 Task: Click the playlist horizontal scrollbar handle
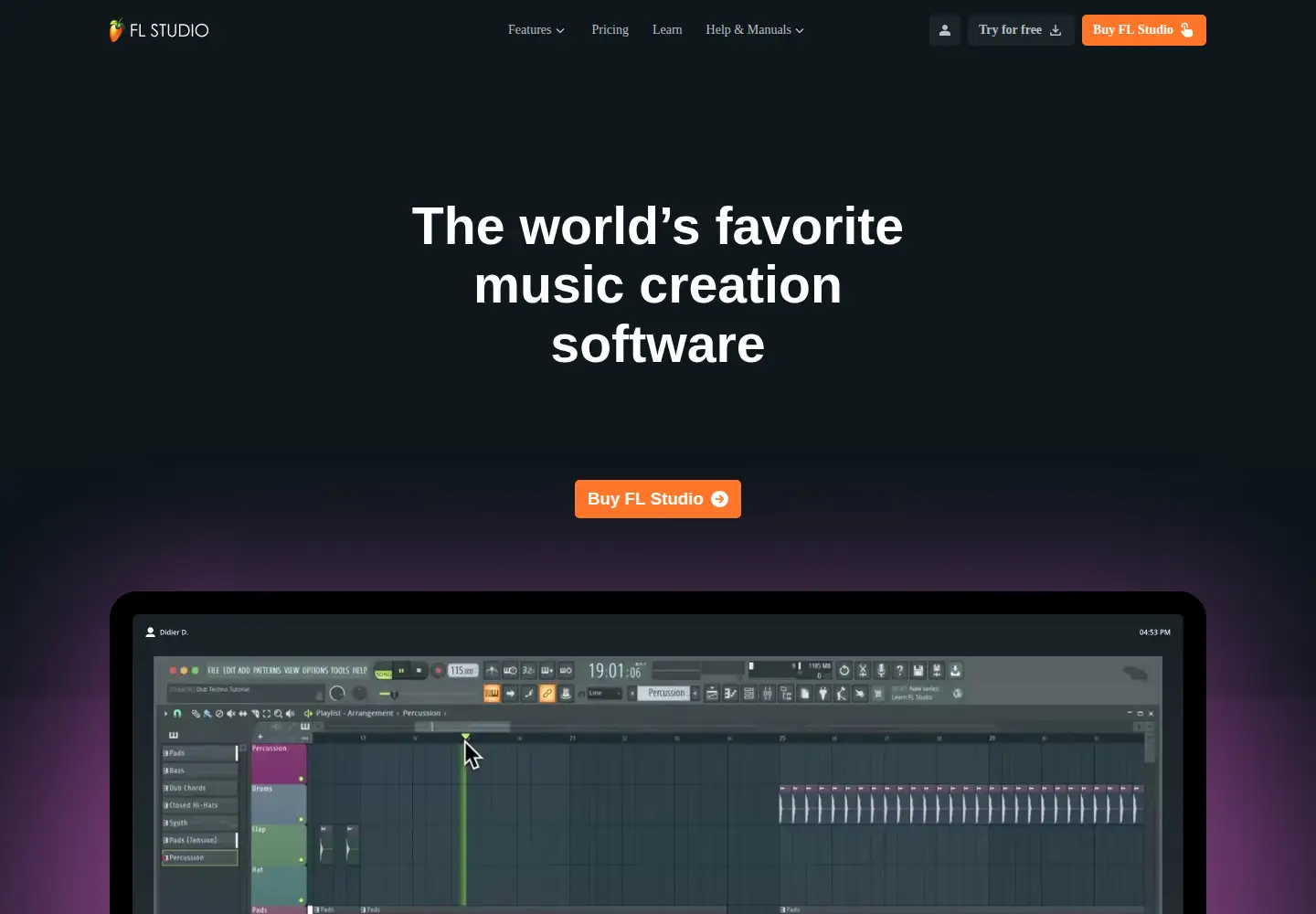[x=462, y=727]
